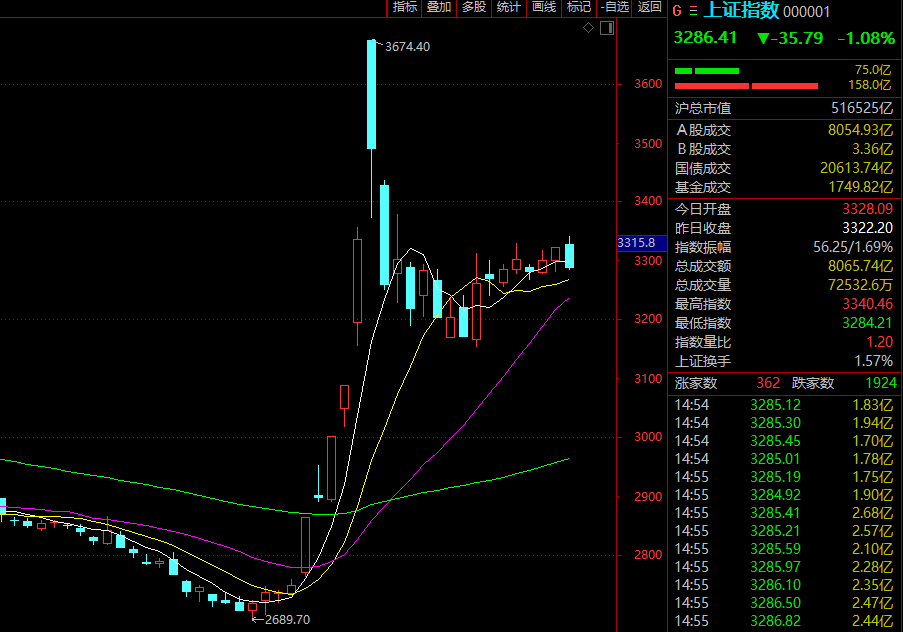
Task: Click the 上证指数 index title
Action: click(741, 10)
